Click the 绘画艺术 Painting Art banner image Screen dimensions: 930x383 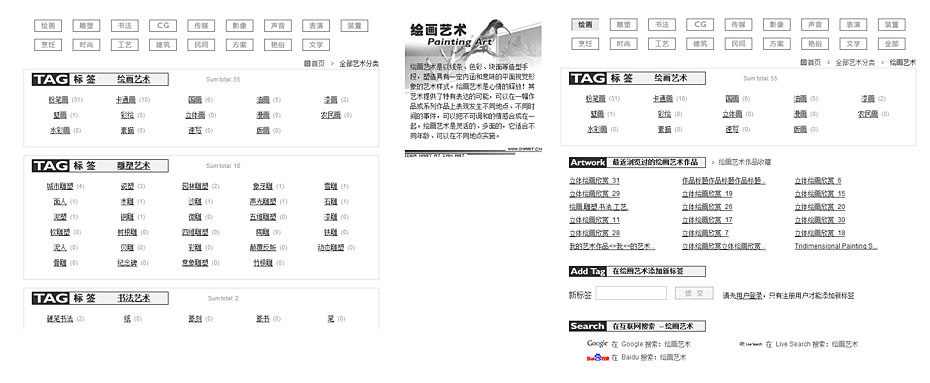473,88
